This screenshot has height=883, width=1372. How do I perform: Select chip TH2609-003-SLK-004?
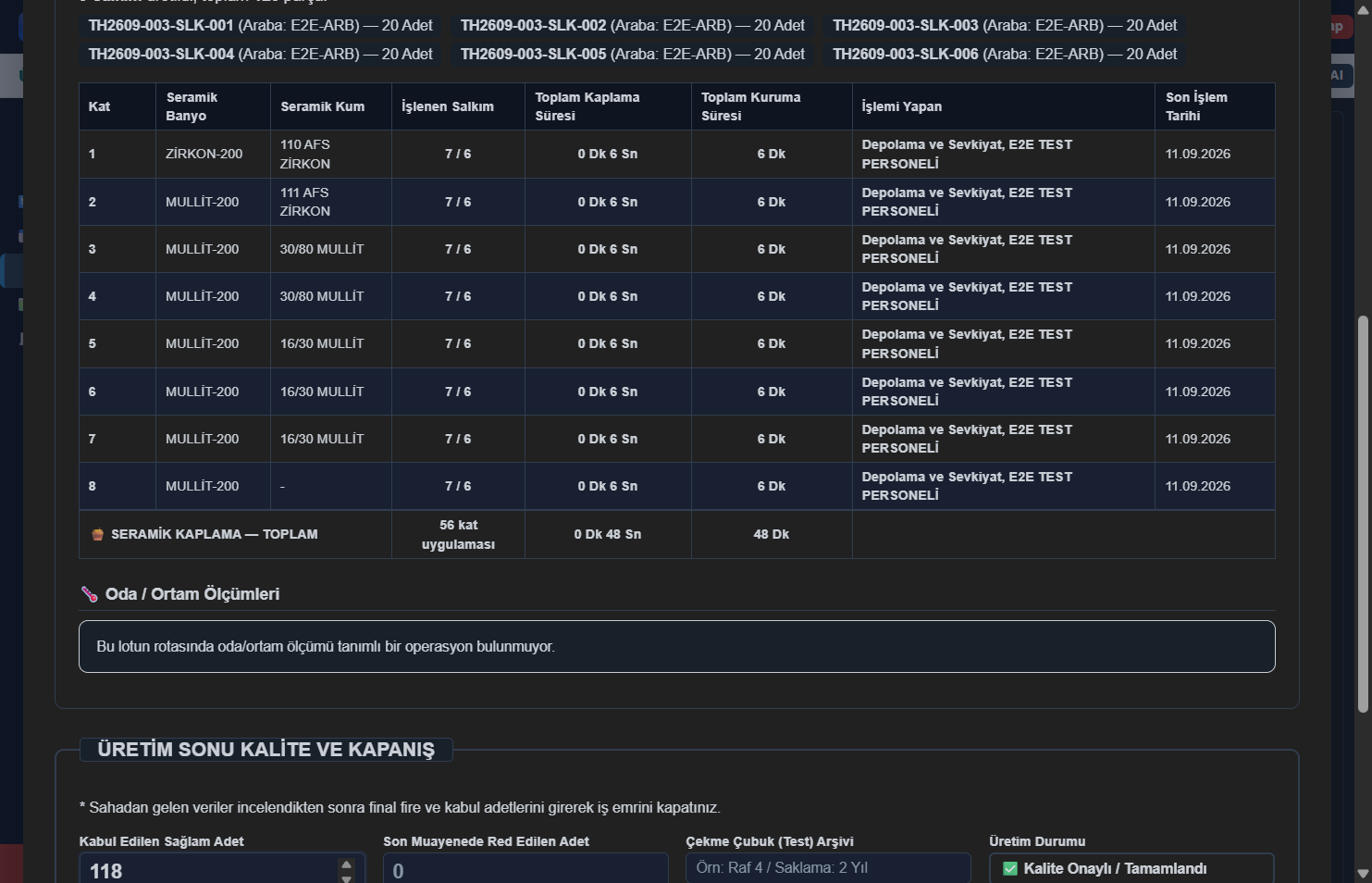pos(261,54)
